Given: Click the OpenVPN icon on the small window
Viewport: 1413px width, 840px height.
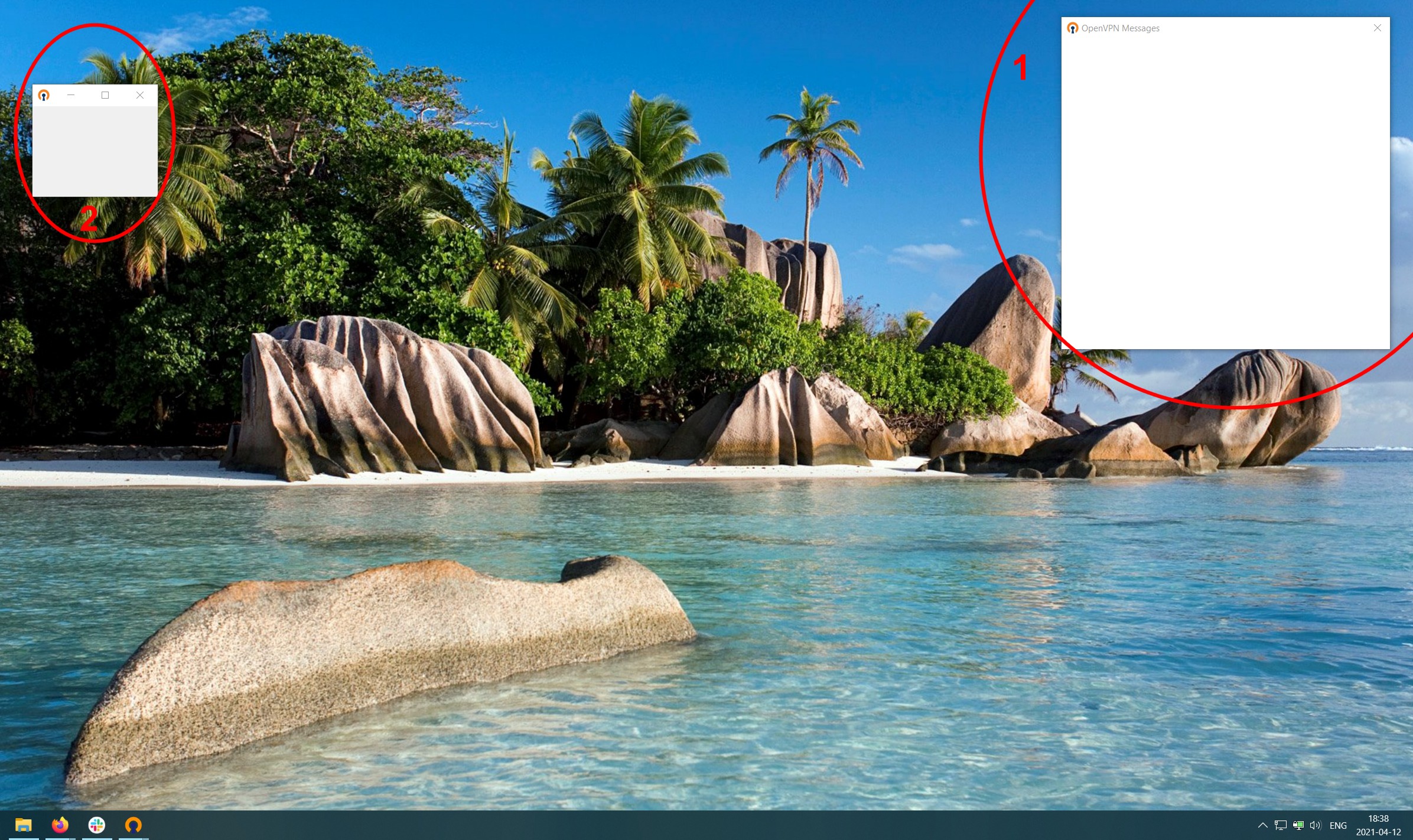Looking at the screenshot, I should tap(44, 95).
